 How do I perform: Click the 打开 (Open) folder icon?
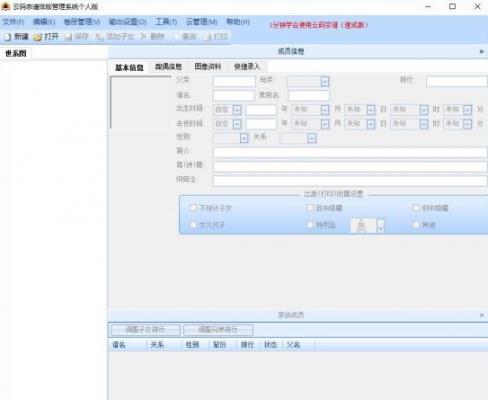point(38,37)
